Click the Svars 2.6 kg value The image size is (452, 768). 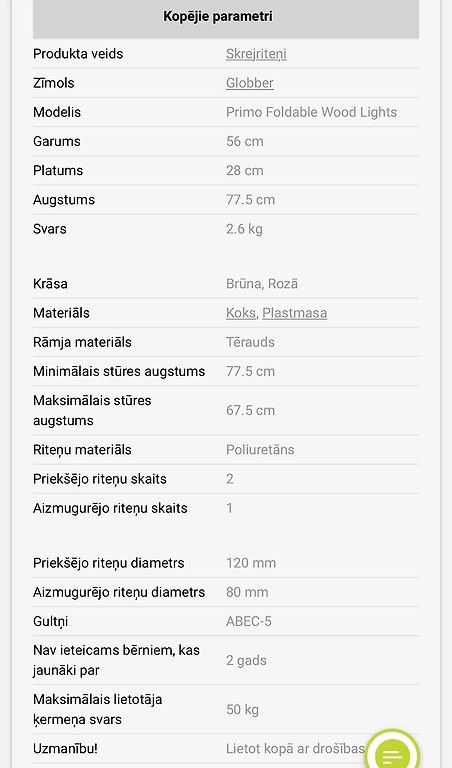click(244, 229)
